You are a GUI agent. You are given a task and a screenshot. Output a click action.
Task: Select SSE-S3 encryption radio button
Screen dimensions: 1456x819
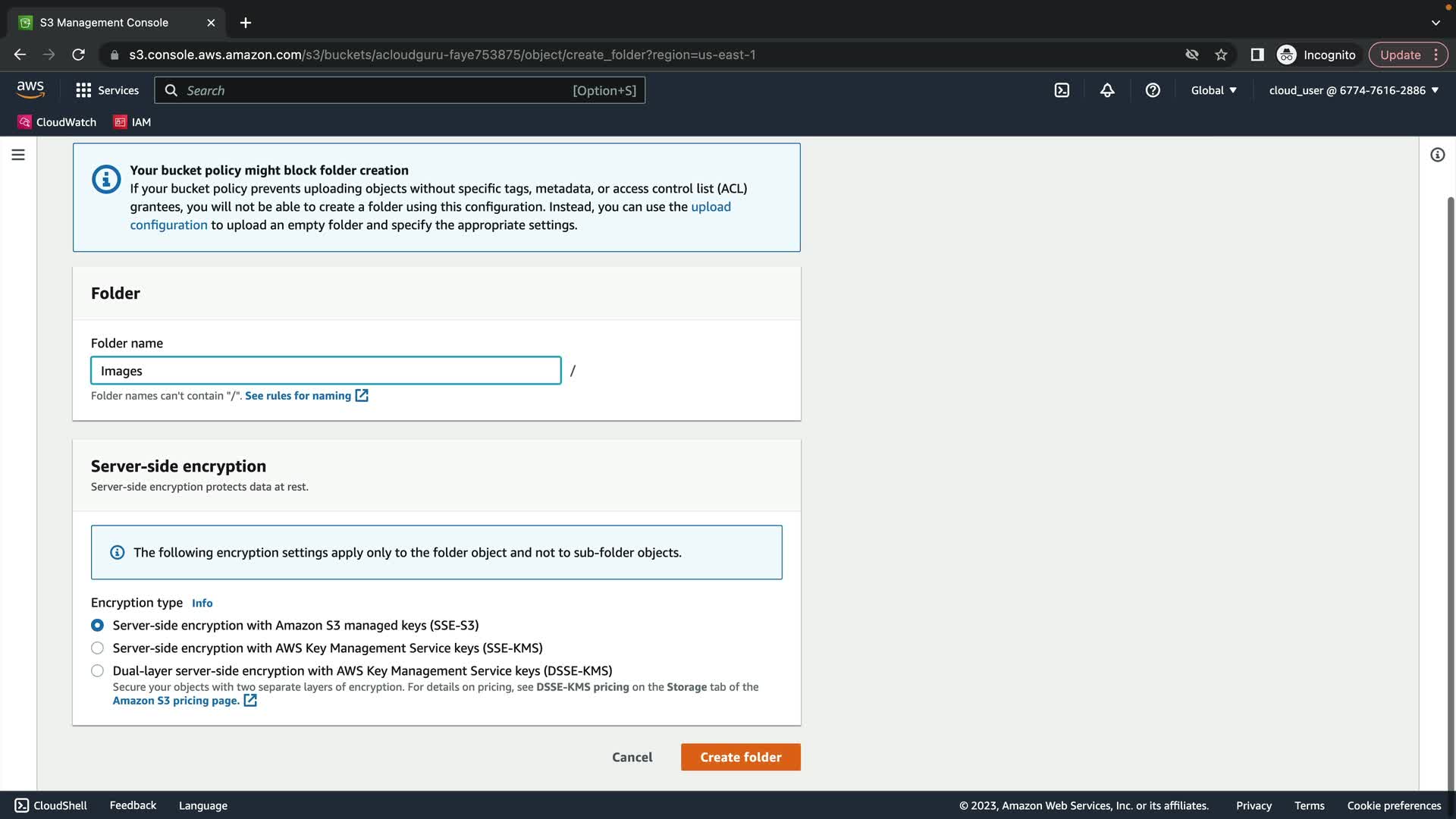tap(97, 626)
